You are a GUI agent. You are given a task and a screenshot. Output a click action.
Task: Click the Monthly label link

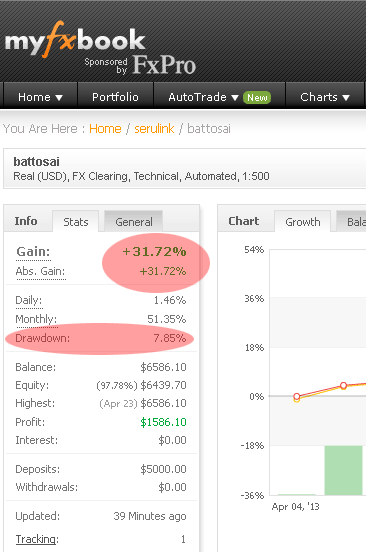pos(36,319)
